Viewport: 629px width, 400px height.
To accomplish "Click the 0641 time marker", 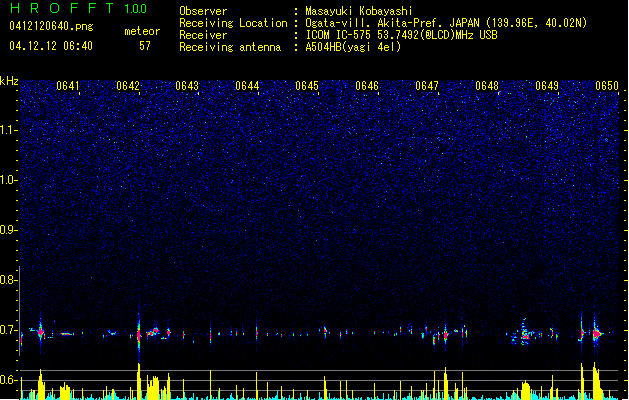I will (68, 86).
